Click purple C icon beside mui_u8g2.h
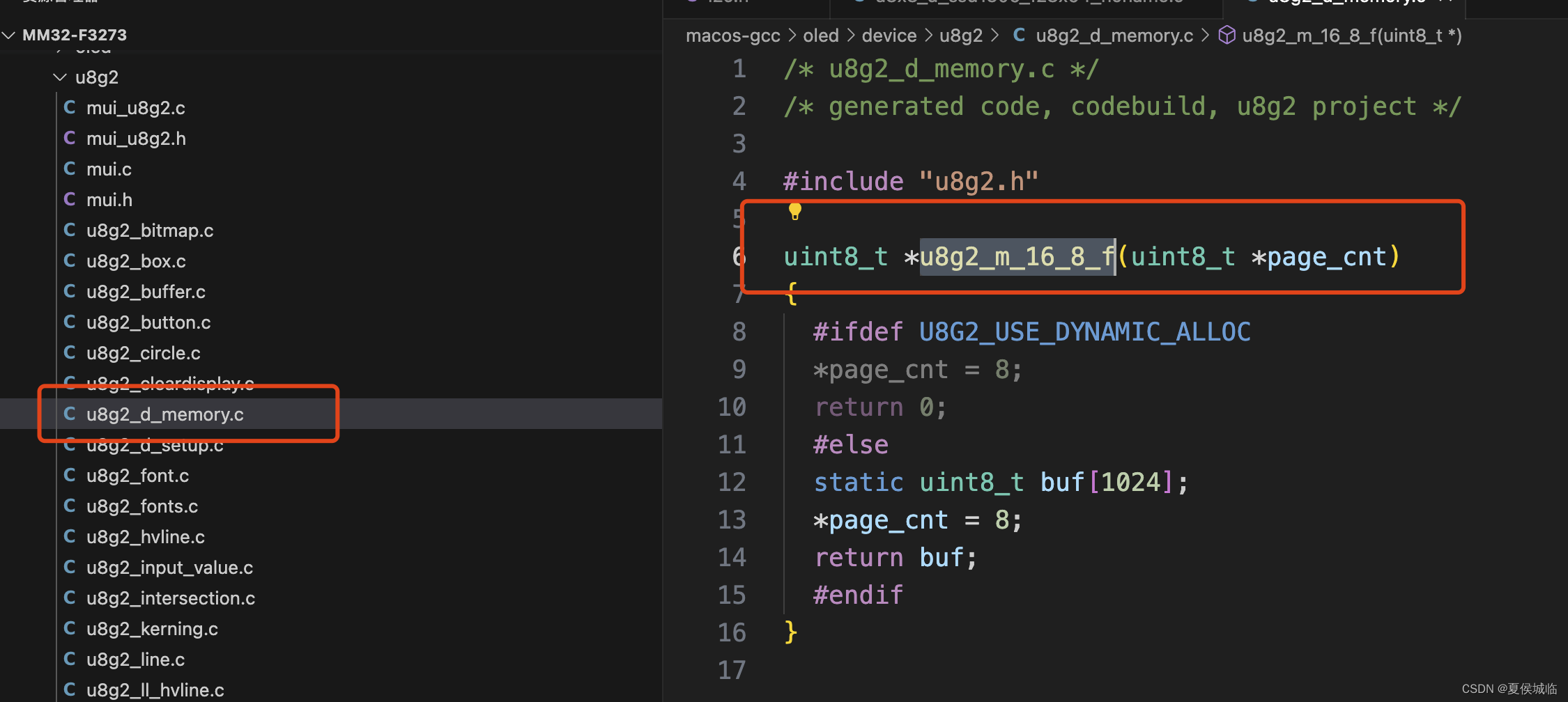Screen dimensions: 1568x702 (x=70, y=138)
